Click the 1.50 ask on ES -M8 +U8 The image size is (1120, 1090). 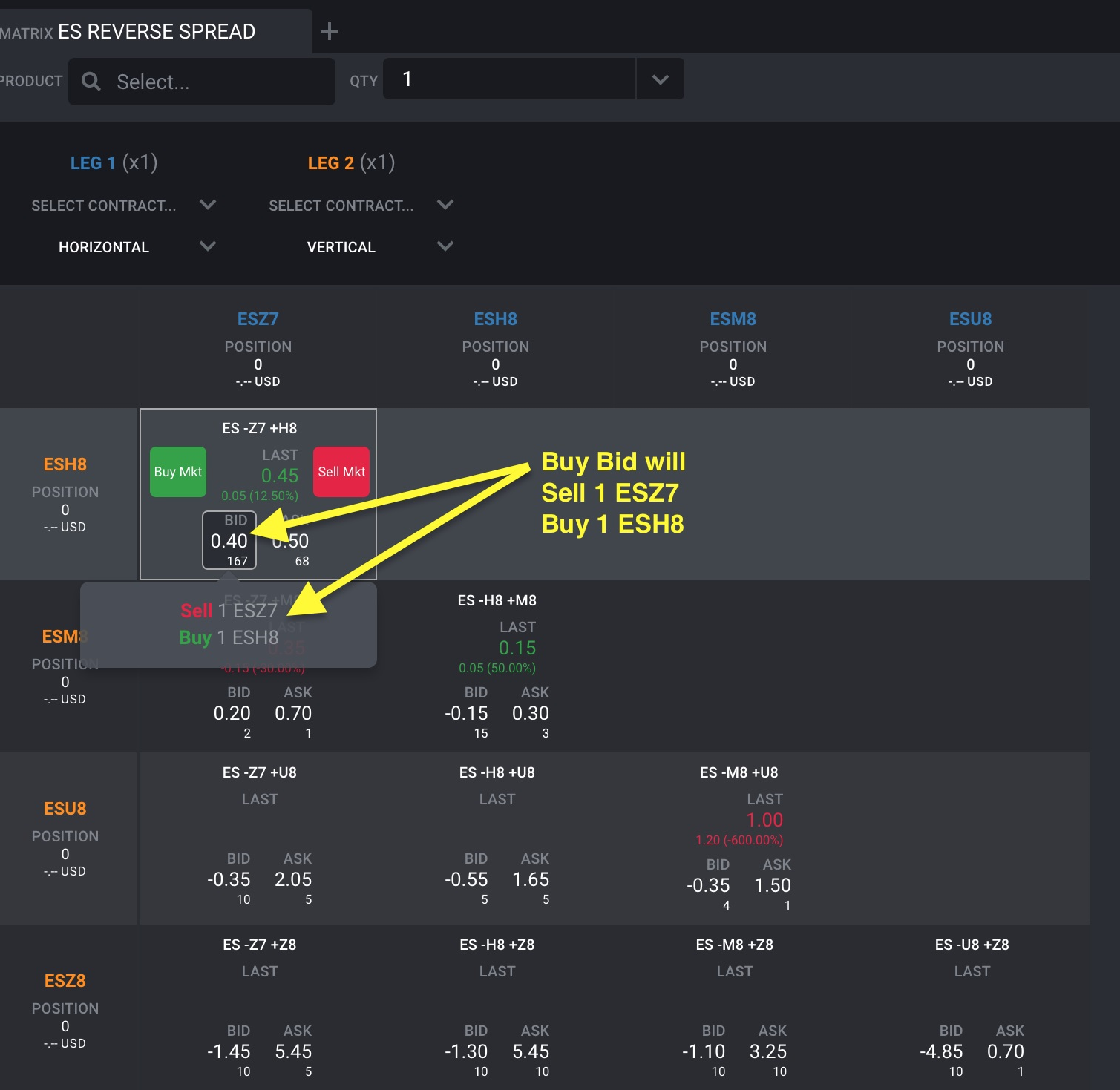(773, 885)
